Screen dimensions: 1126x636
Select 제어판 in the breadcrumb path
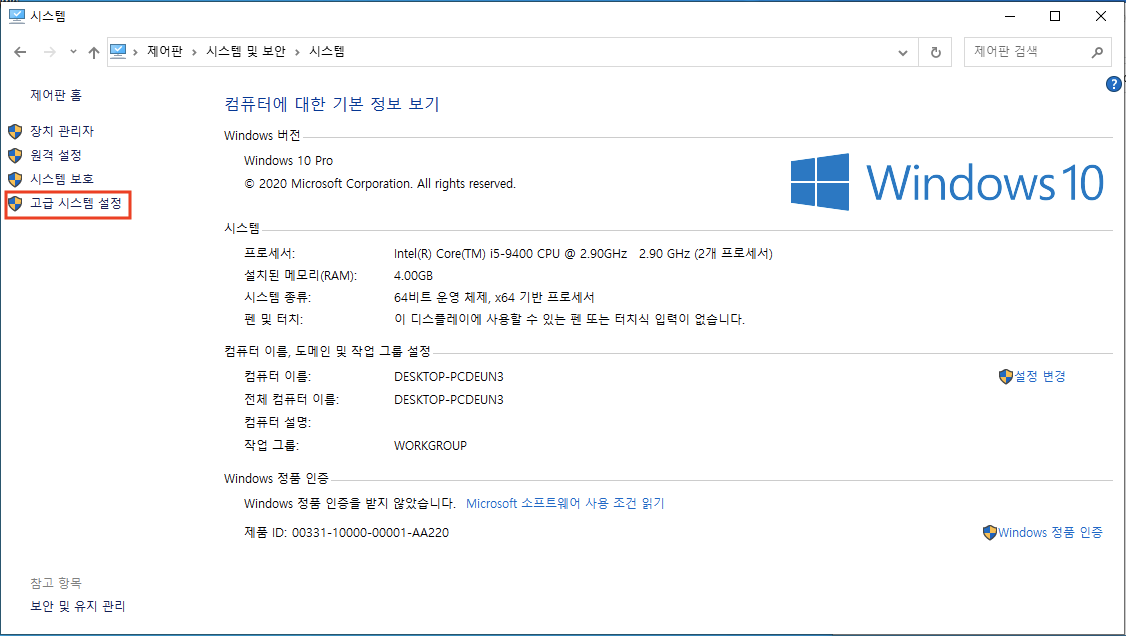click(164, 52)
